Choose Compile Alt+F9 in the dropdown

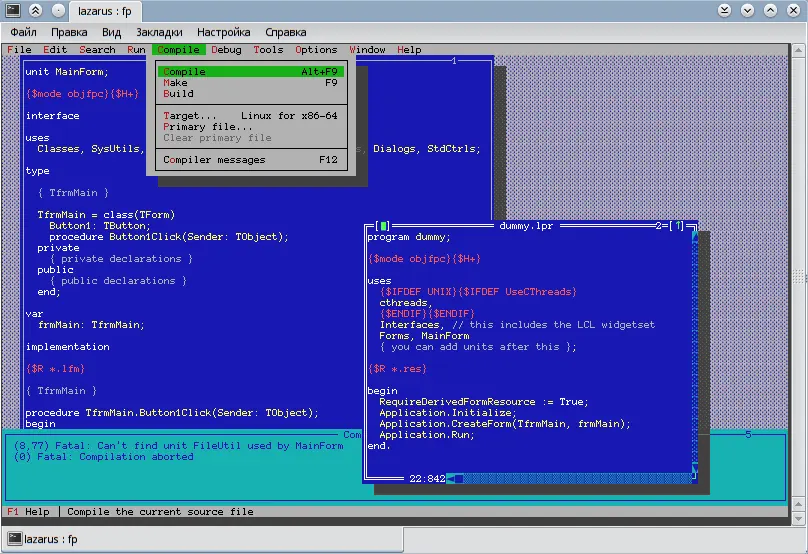[x=251, y=72]
